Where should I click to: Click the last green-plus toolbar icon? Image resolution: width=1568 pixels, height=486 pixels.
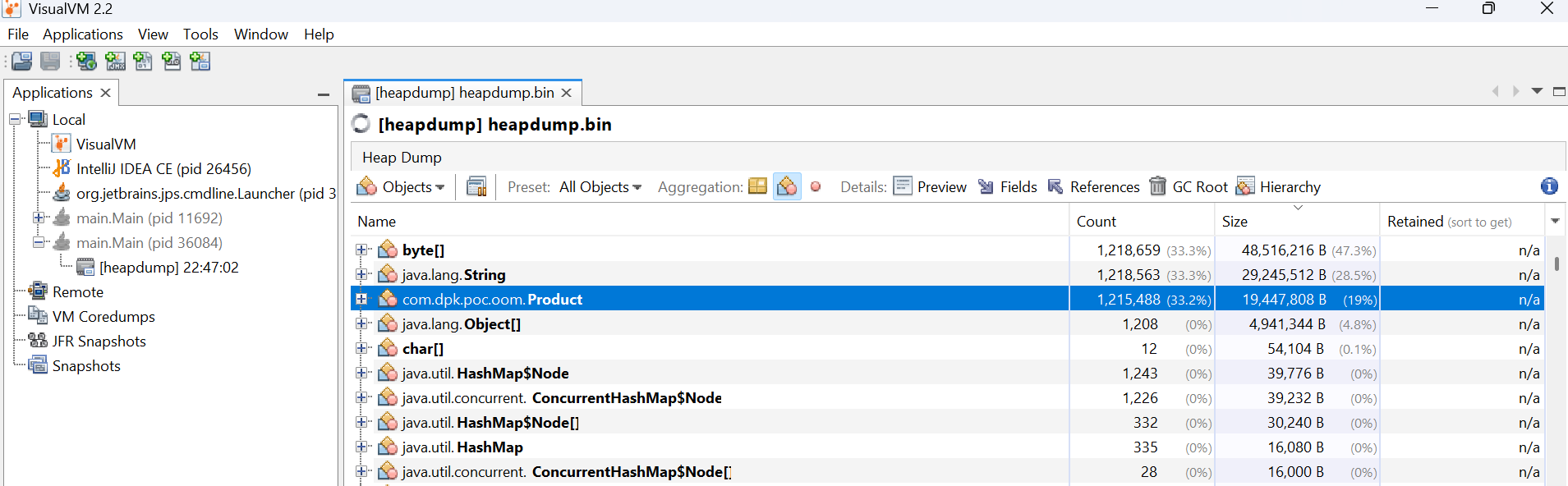(x=200, y=62)
